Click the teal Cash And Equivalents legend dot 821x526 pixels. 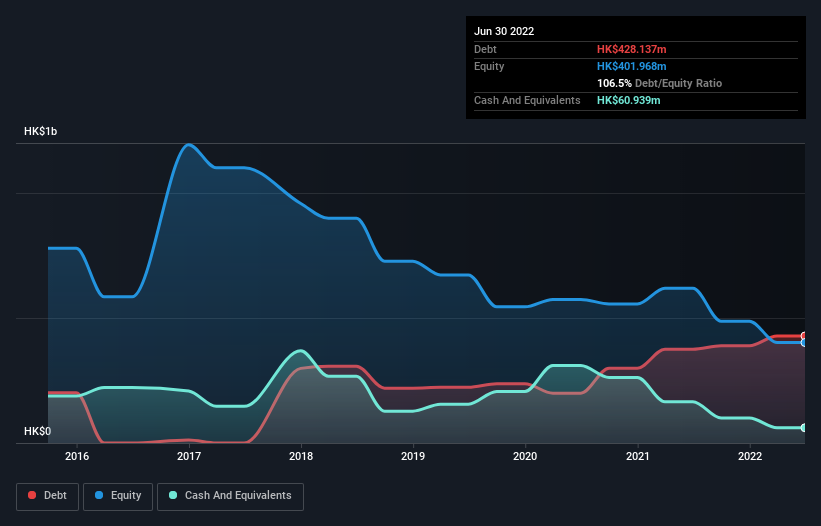[173, 495]
